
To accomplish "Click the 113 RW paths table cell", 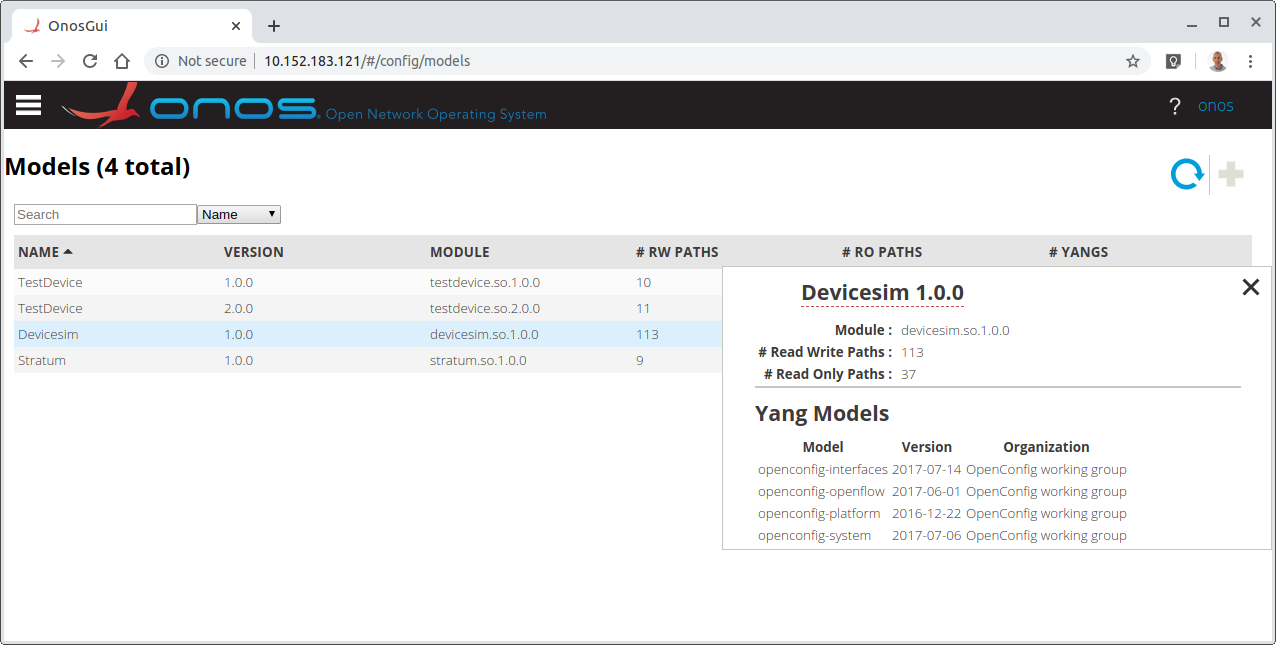I will tap(647, 335).
